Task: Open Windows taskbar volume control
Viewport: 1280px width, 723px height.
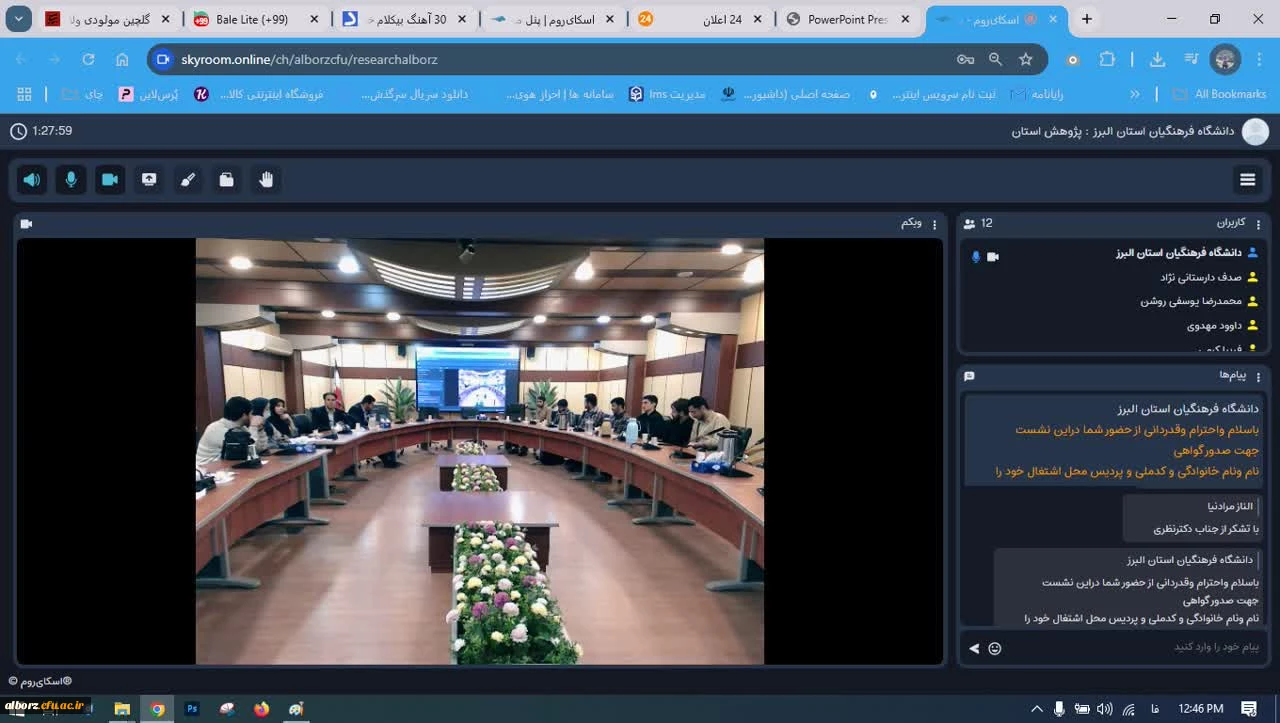Action: [1104, 709]
